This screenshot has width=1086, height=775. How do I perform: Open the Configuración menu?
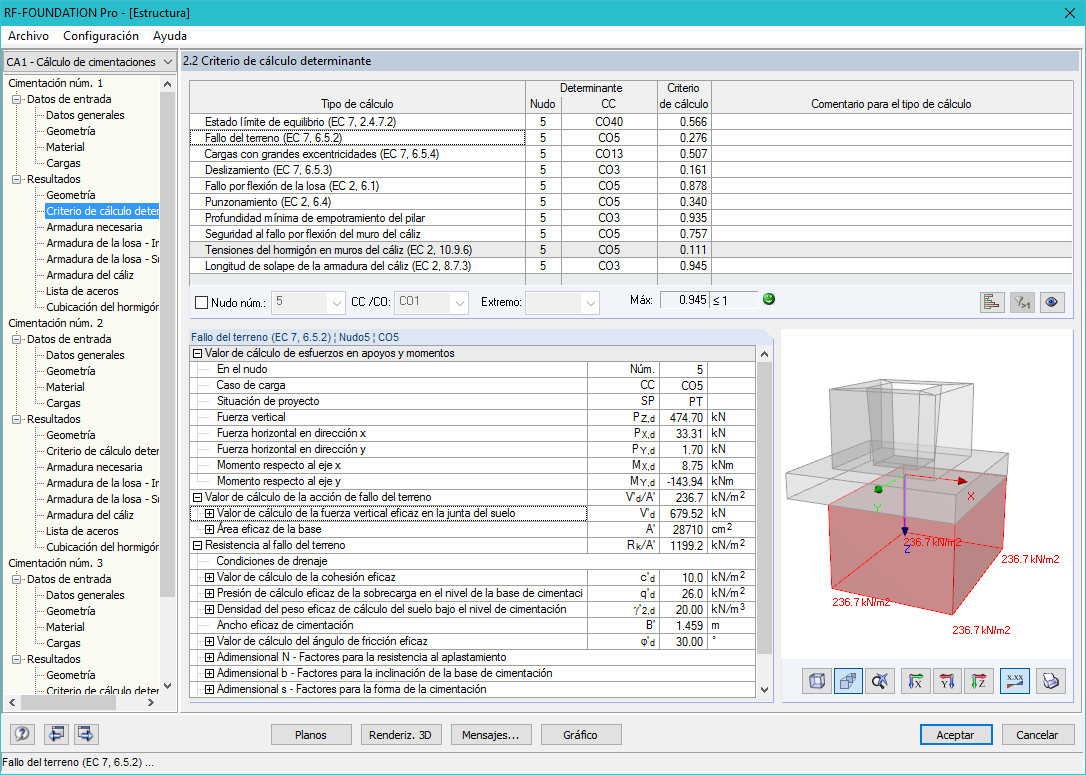point(100,35)
